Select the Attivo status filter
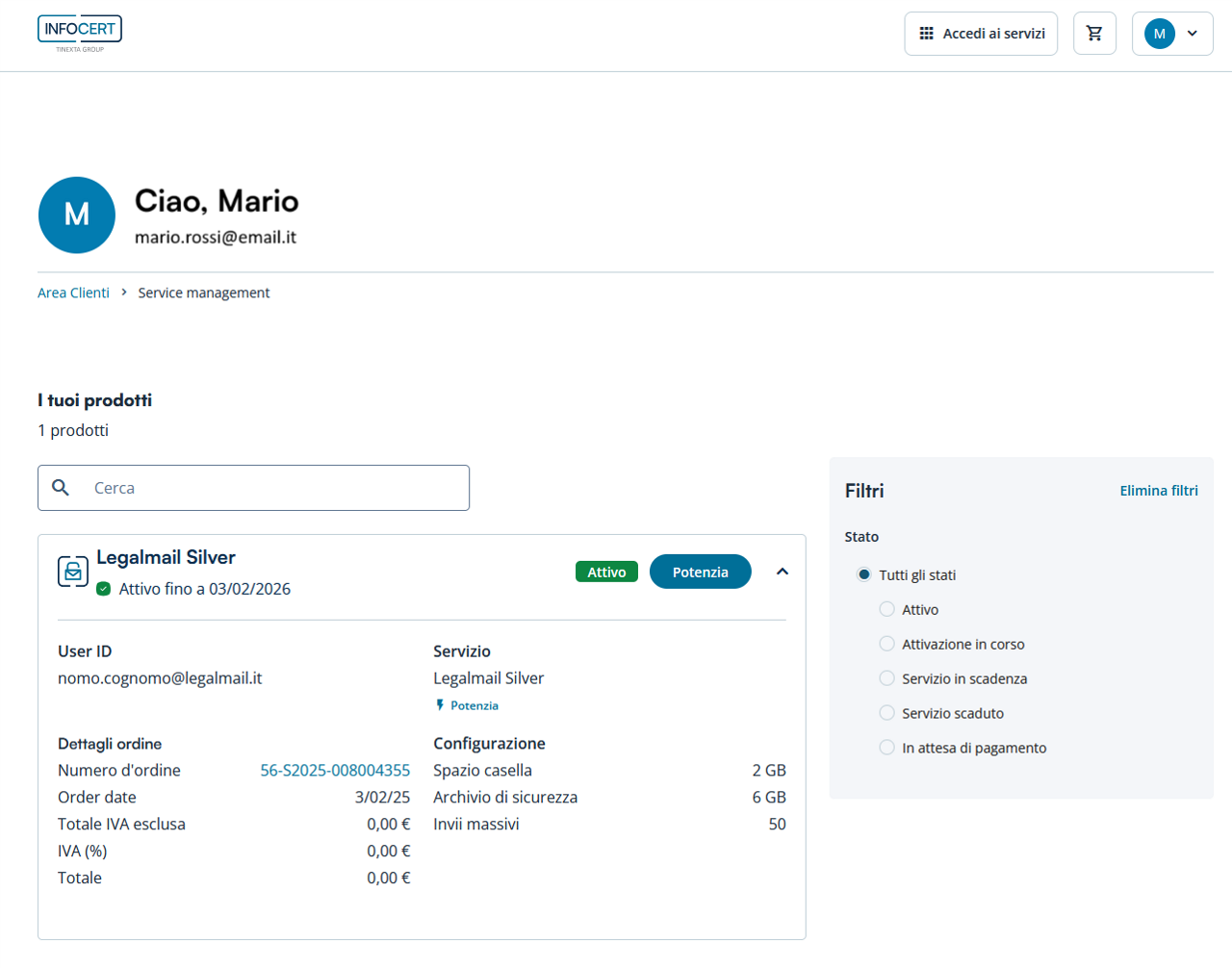The image size is (1232, 968). (887, 609)
